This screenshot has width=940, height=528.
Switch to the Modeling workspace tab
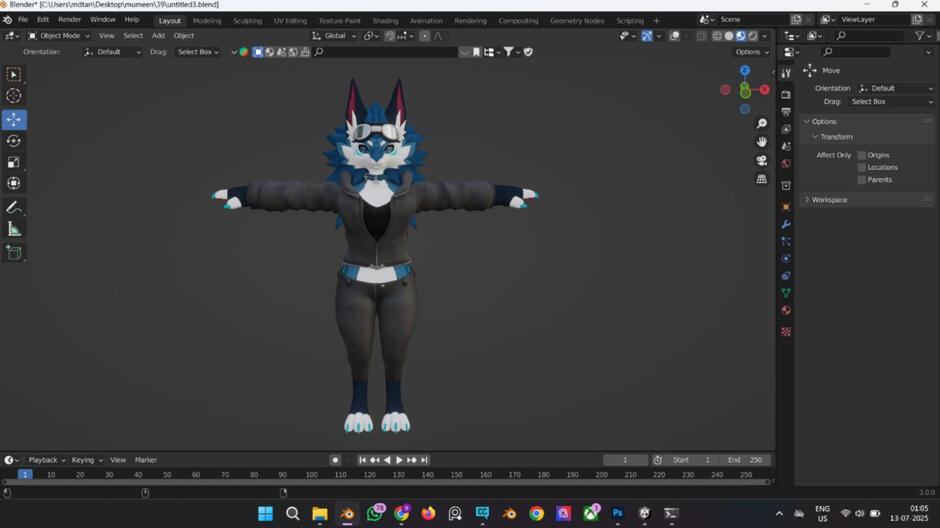click(207, 20)
